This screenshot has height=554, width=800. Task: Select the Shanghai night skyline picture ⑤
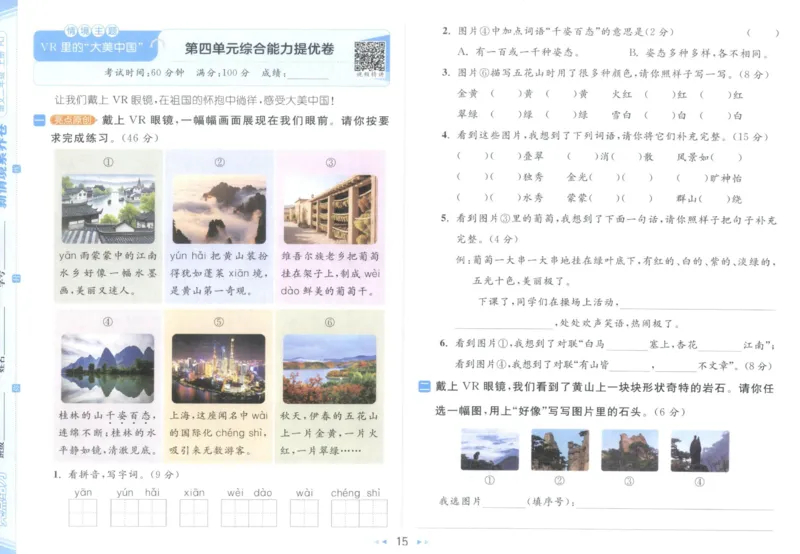click(218, 368)
